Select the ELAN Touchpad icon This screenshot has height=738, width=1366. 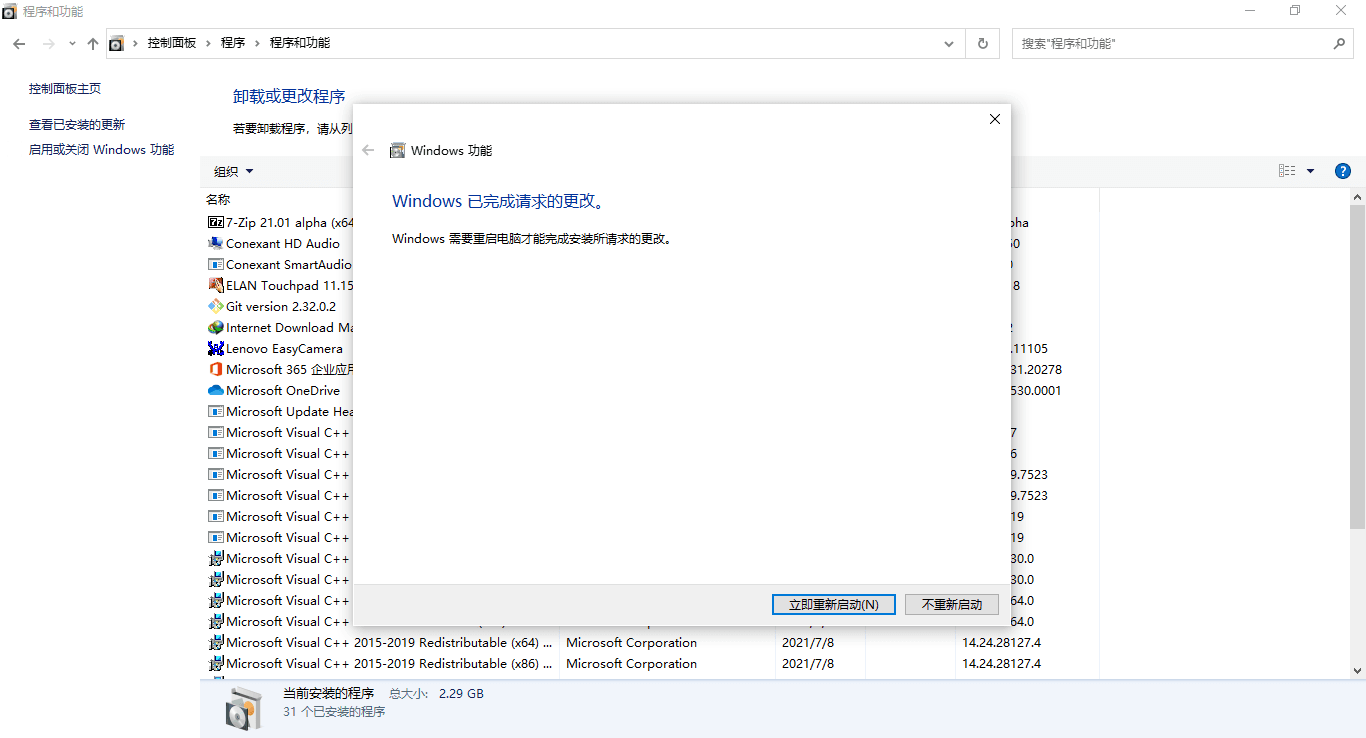point(216,285)
